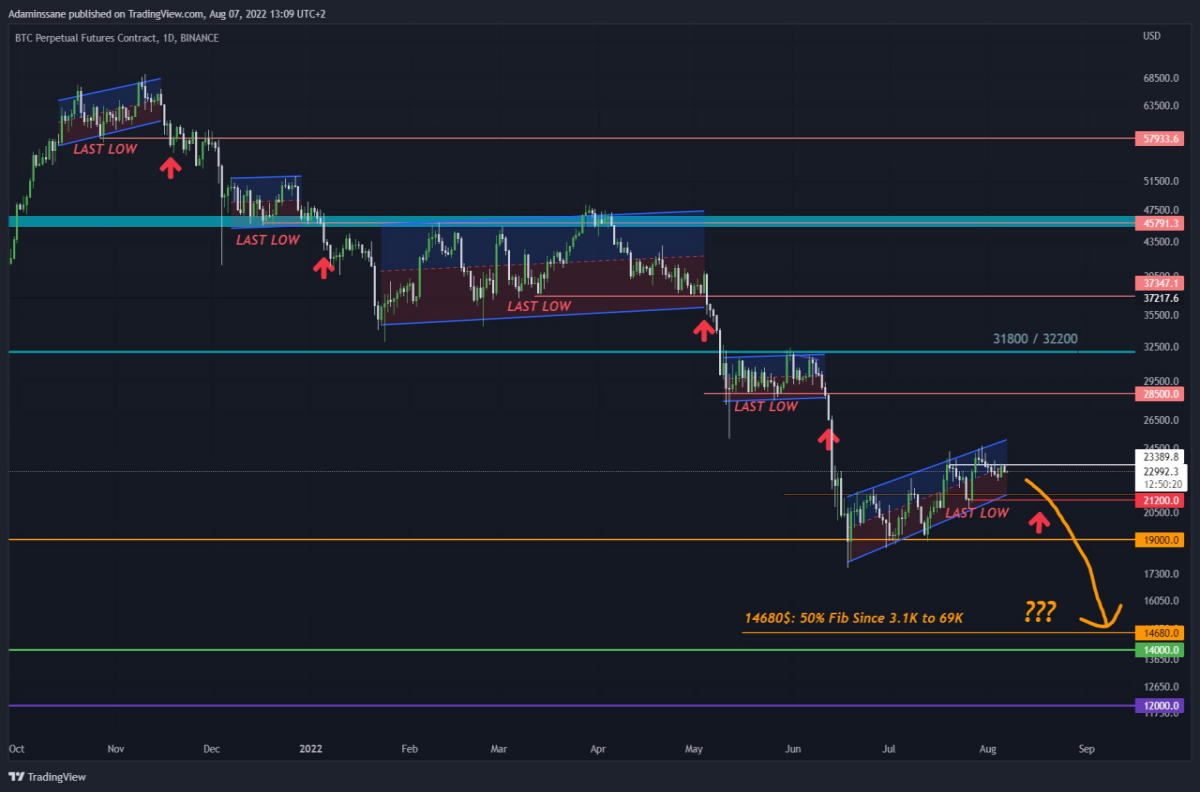1200x792 pixels.
Task: Click the Dec label on the time axis
Action: pos(211,748)
